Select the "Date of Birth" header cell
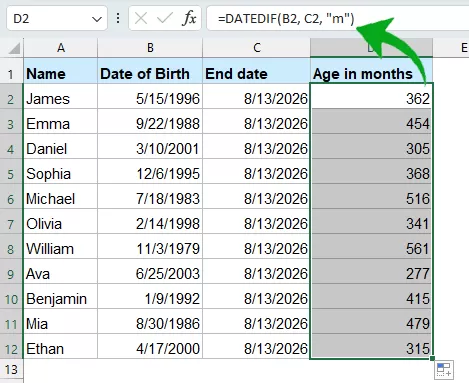Screen dimensions: 469x383 150,71
